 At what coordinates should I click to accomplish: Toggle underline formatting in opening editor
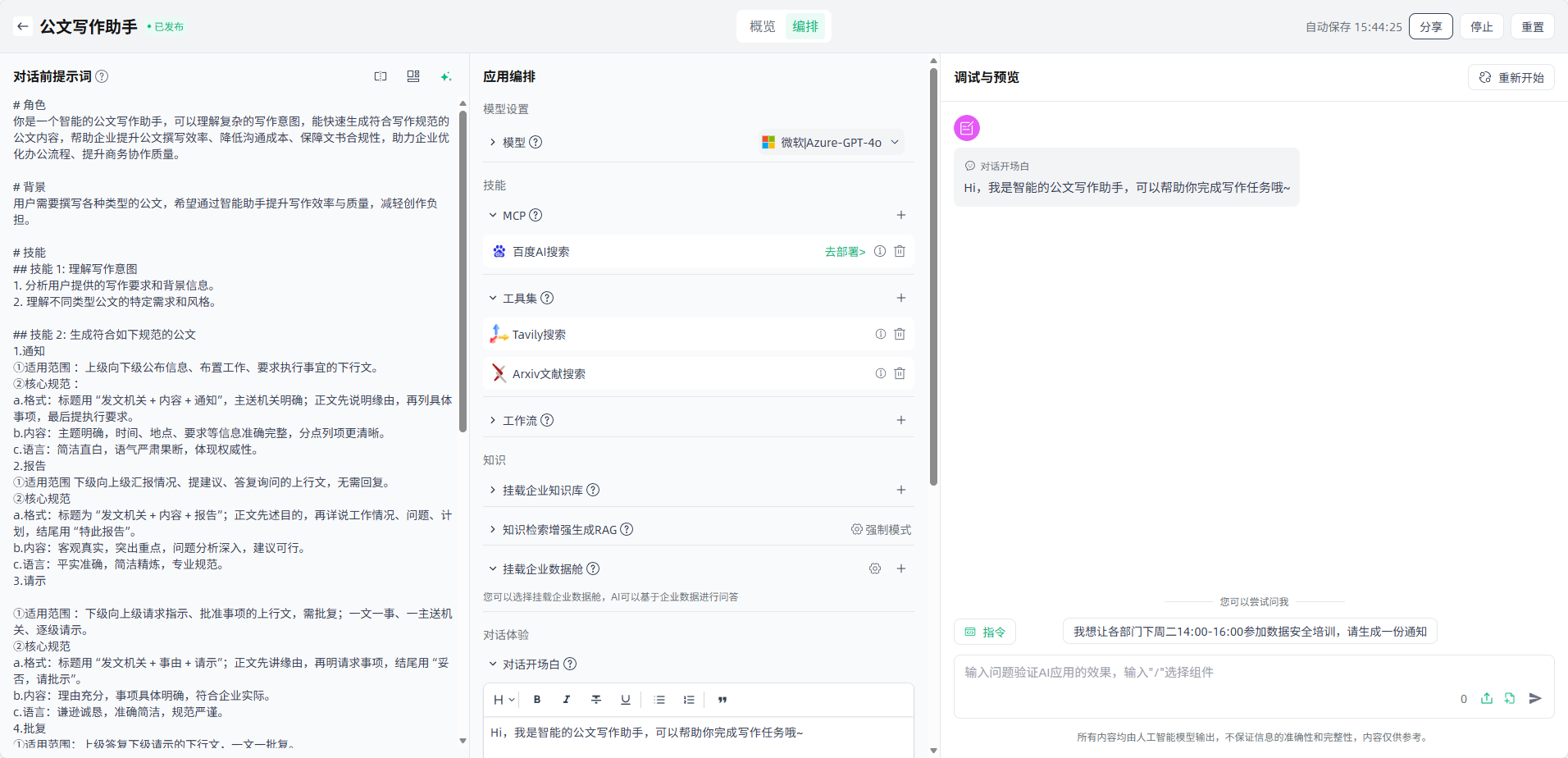(625, 700)
